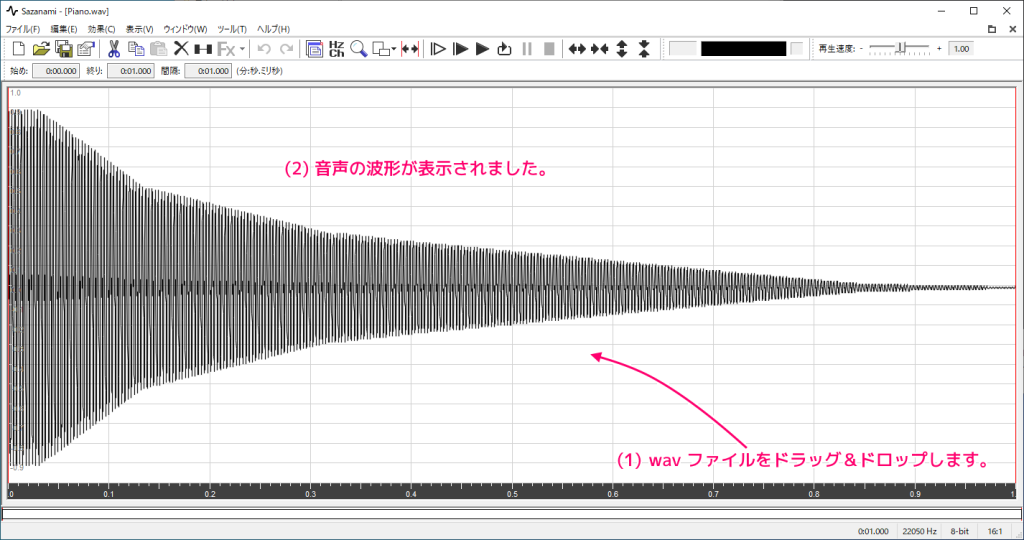Viewport: 1024px width, 540px height.
Task: Click the horizontal expand arrows icon
Action: click(x=577, y=48)
